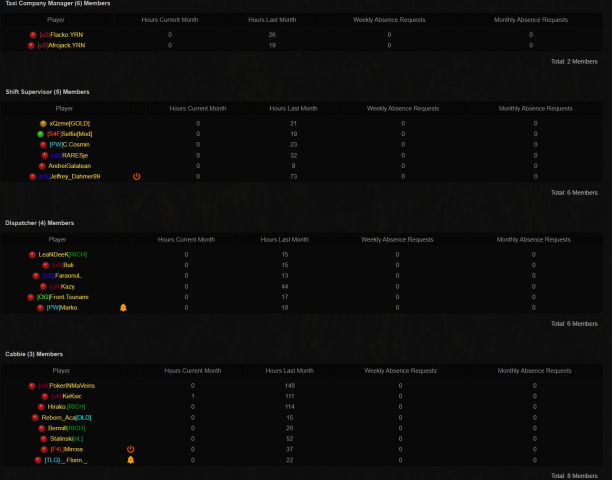The image size is (612, 480).
Task: Click Monthly Absence Requests header in Dispatcher table
Action: tap(533, 239)
